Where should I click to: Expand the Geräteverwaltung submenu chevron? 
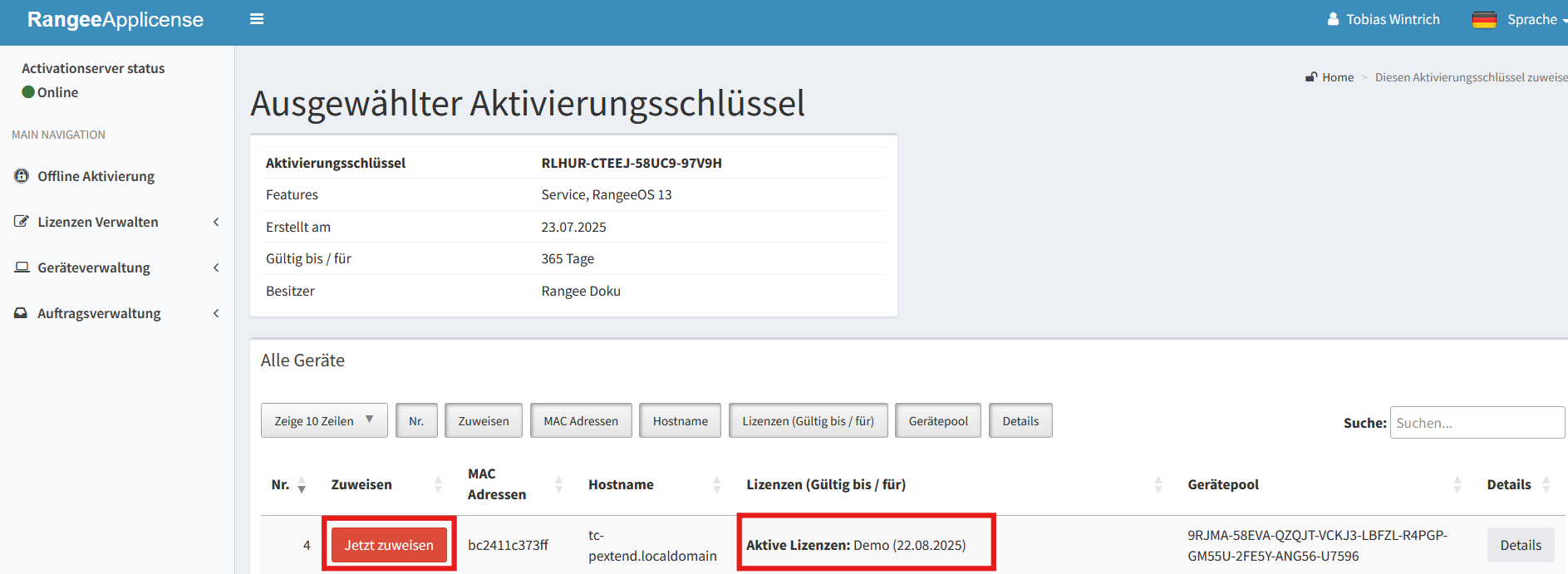click(x=216, y=267)
